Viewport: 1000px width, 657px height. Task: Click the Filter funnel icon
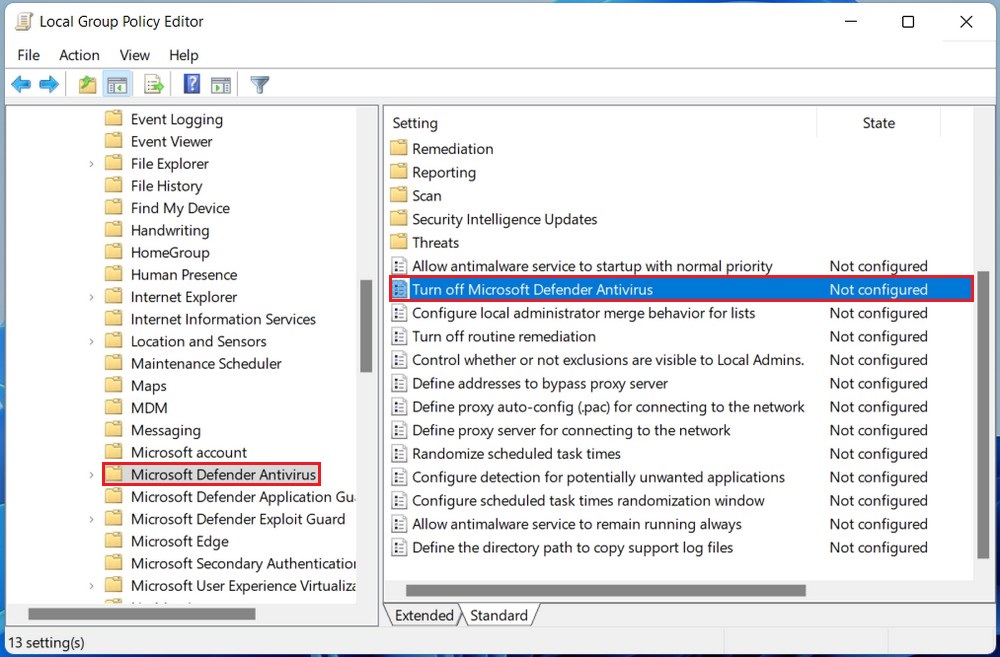260,84
